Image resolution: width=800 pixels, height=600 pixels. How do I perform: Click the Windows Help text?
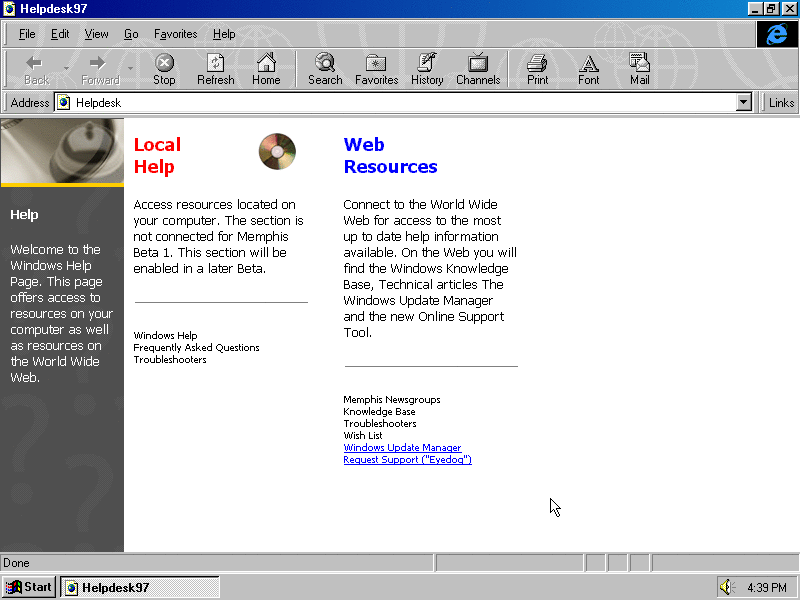tap(165, 335)
